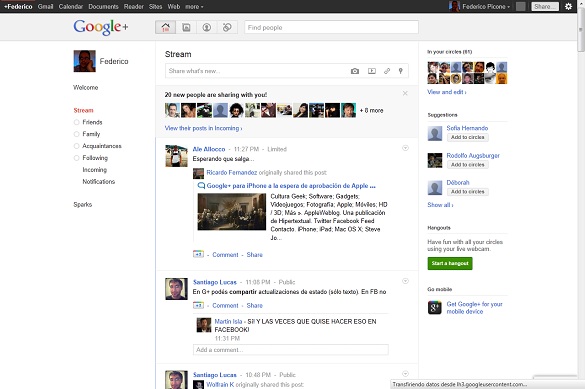Open Reader from top bar
This screenshot has height=389, width=585.
click(x=134, y=6)
